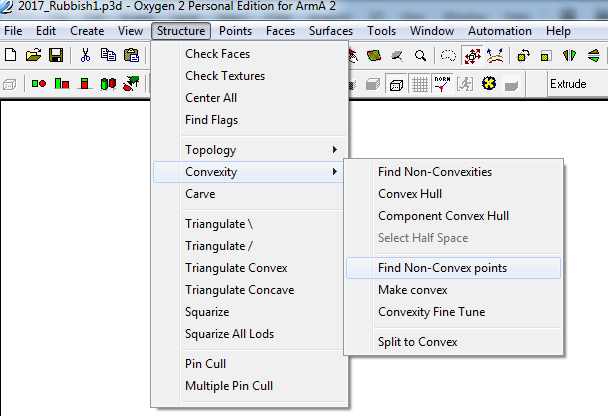This screenshot has height=416, width=608.
Task: Open the Faces menu
Action: [x=280, y=31]
